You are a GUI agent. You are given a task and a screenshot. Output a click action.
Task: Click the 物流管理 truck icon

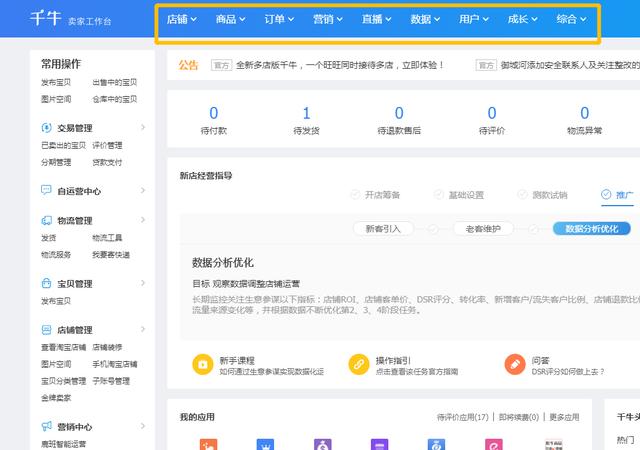click(x=47, y=221)
